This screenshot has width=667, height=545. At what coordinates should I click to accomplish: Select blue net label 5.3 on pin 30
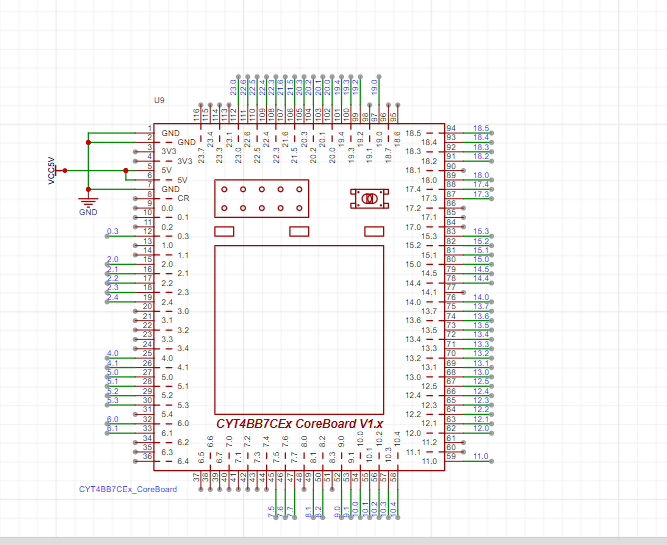tap(113, 400)
